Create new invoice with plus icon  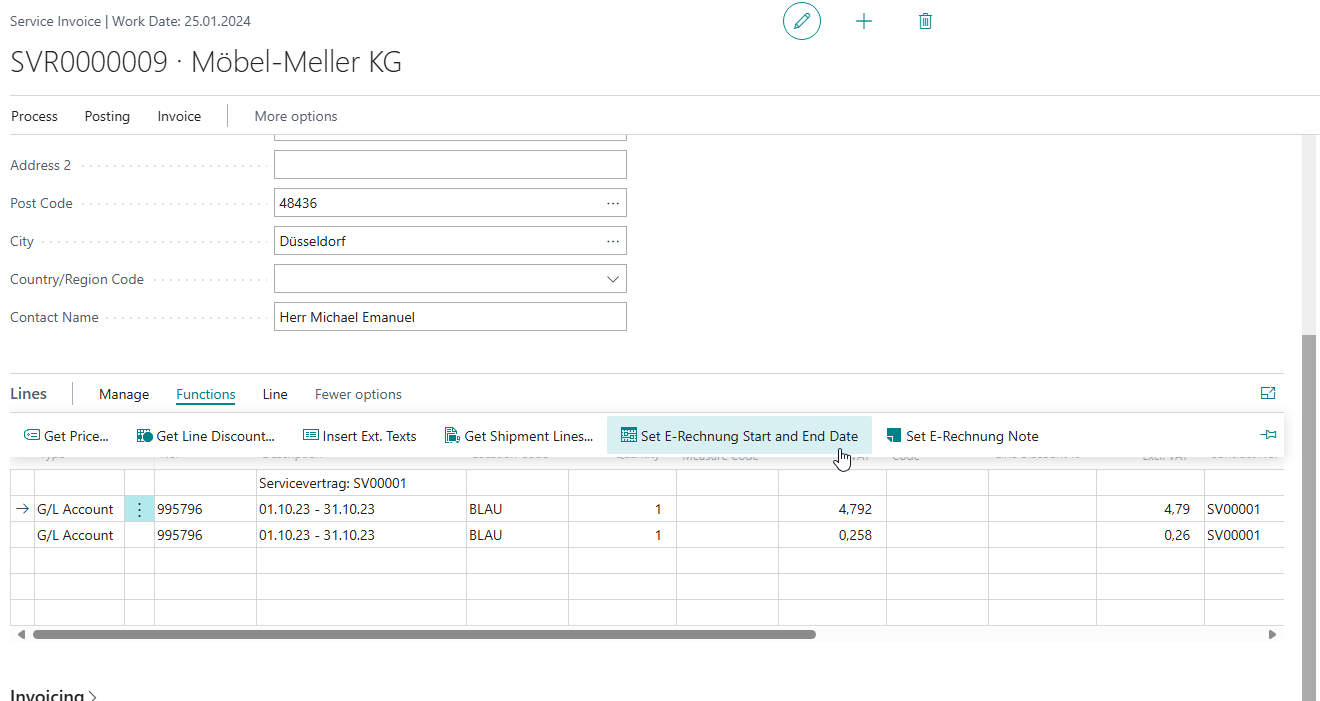coord(864,21)
